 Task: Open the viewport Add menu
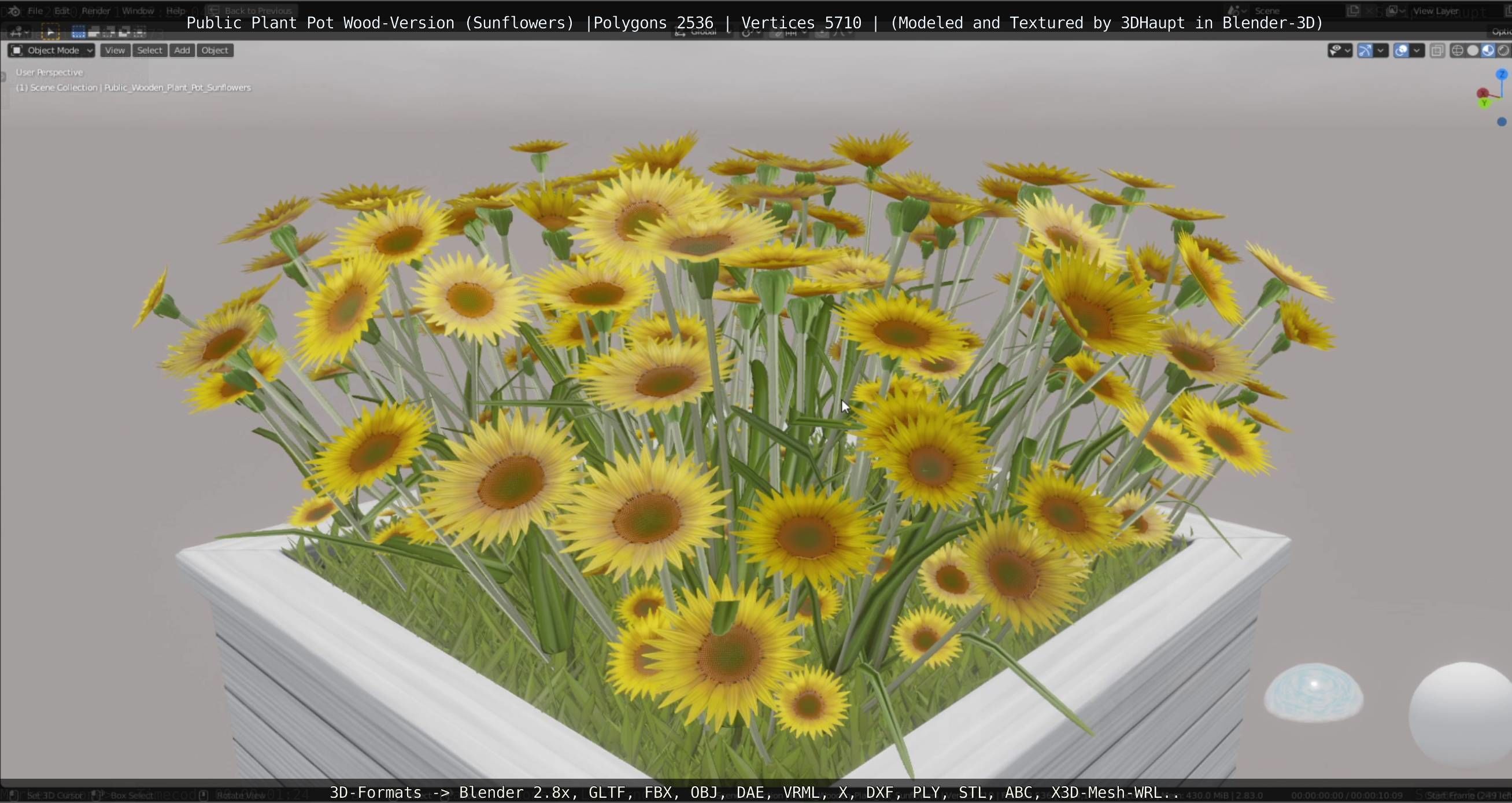tap(182, 50)
